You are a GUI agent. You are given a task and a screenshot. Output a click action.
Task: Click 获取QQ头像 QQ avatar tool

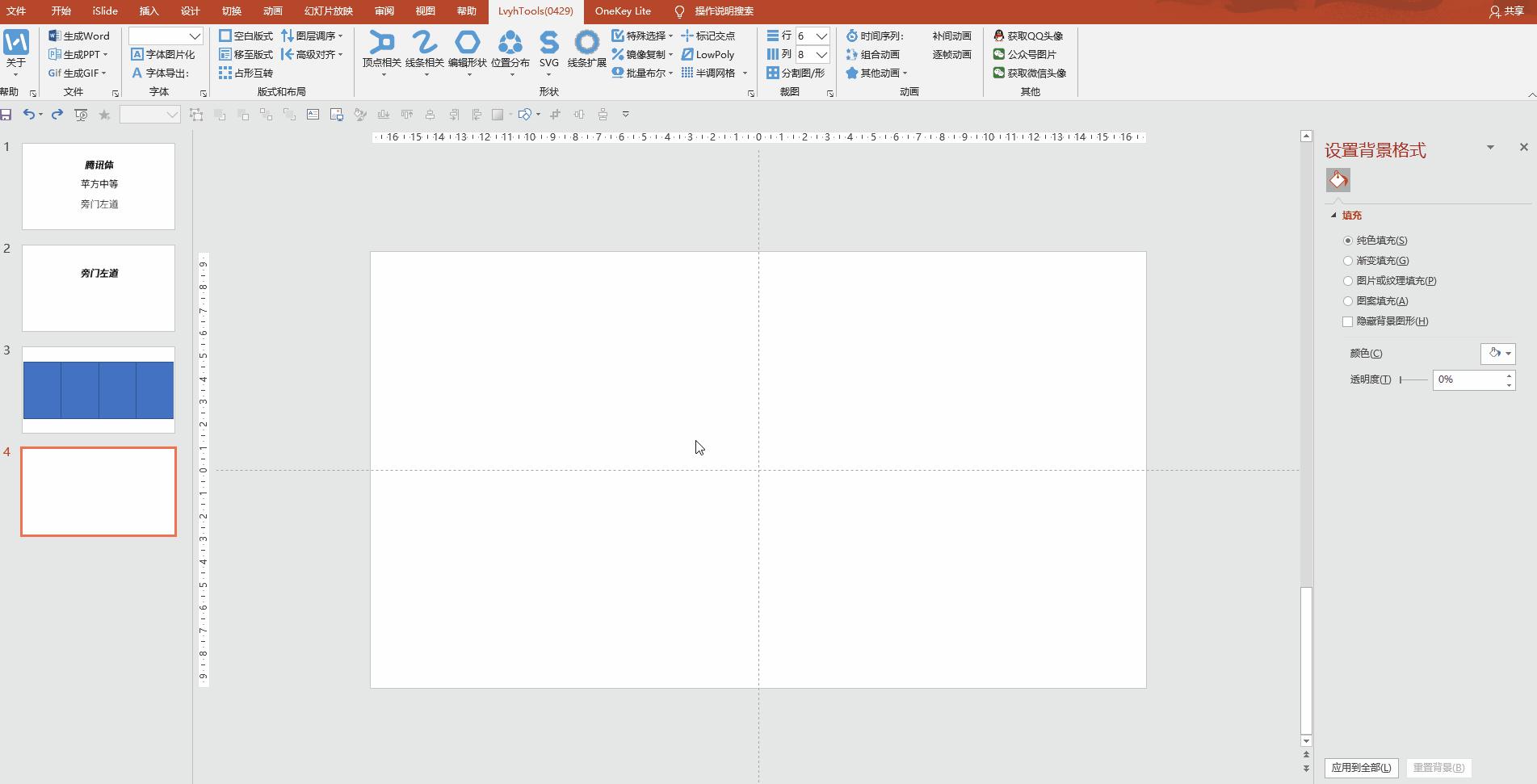(1028, 36)
